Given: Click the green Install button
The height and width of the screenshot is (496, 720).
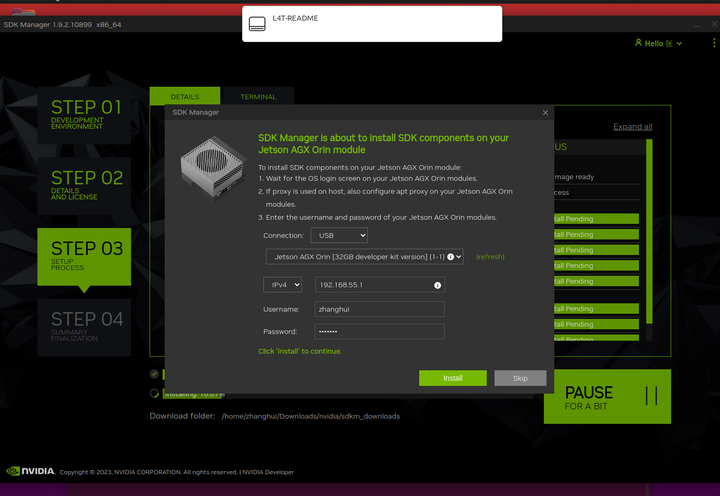Looking at the screenshot, I should 452,378.
